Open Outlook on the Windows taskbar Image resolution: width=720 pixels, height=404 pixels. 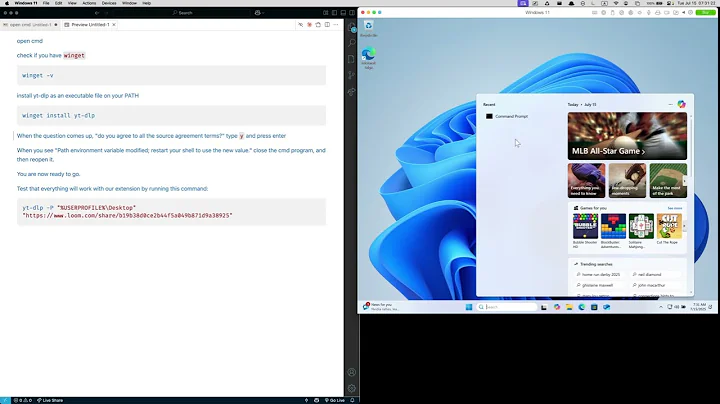[607, 307]
